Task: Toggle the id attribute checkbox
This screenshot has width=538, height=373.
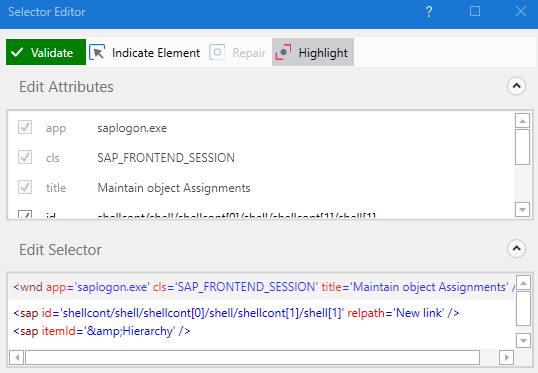Action: point(25,214)
